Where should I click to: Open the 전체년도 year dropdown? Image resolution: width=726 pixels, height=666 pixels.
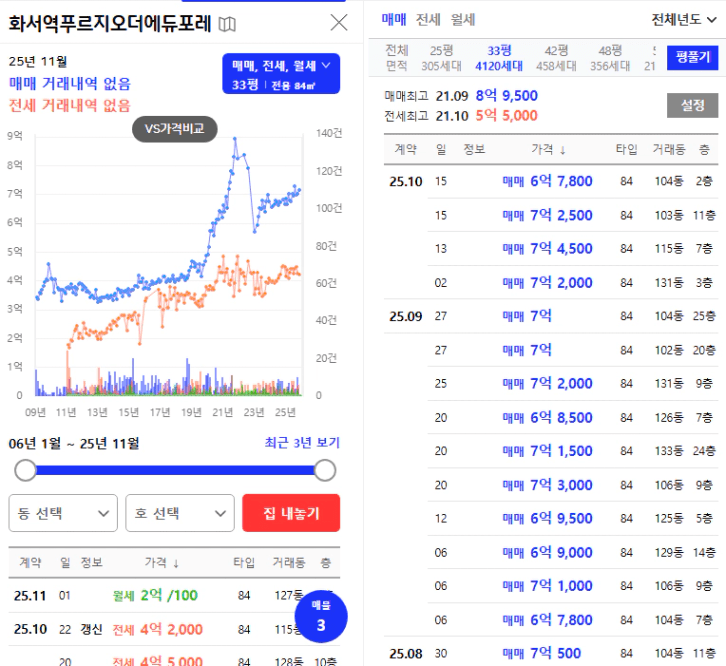click(x=684, y=19)
